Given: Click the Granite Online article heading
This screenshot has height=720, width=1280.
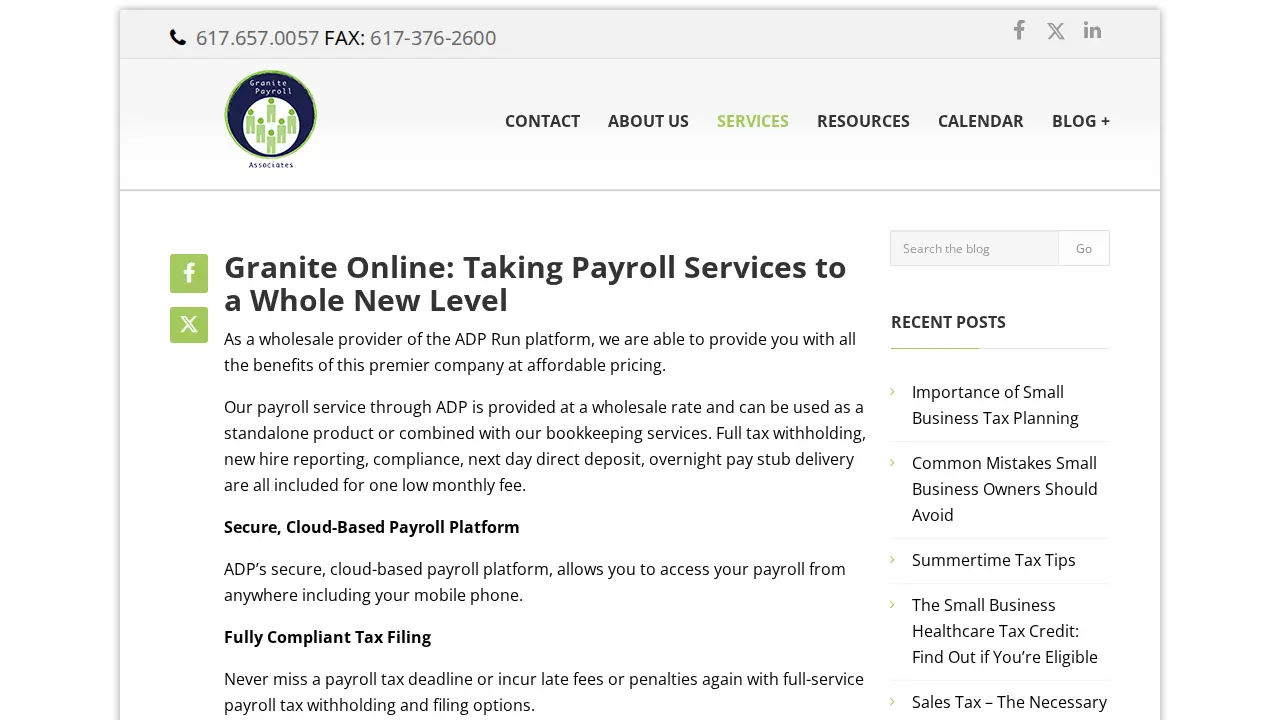Looking at the screenshot, I should [x=535, y=283].
